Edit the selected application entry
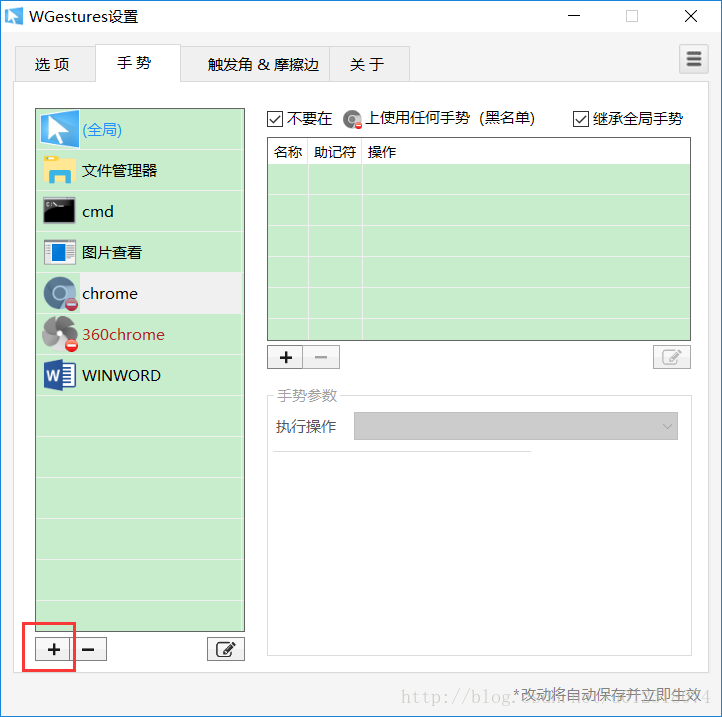Screen dimensions: 722x717 [x=226, y=649]
